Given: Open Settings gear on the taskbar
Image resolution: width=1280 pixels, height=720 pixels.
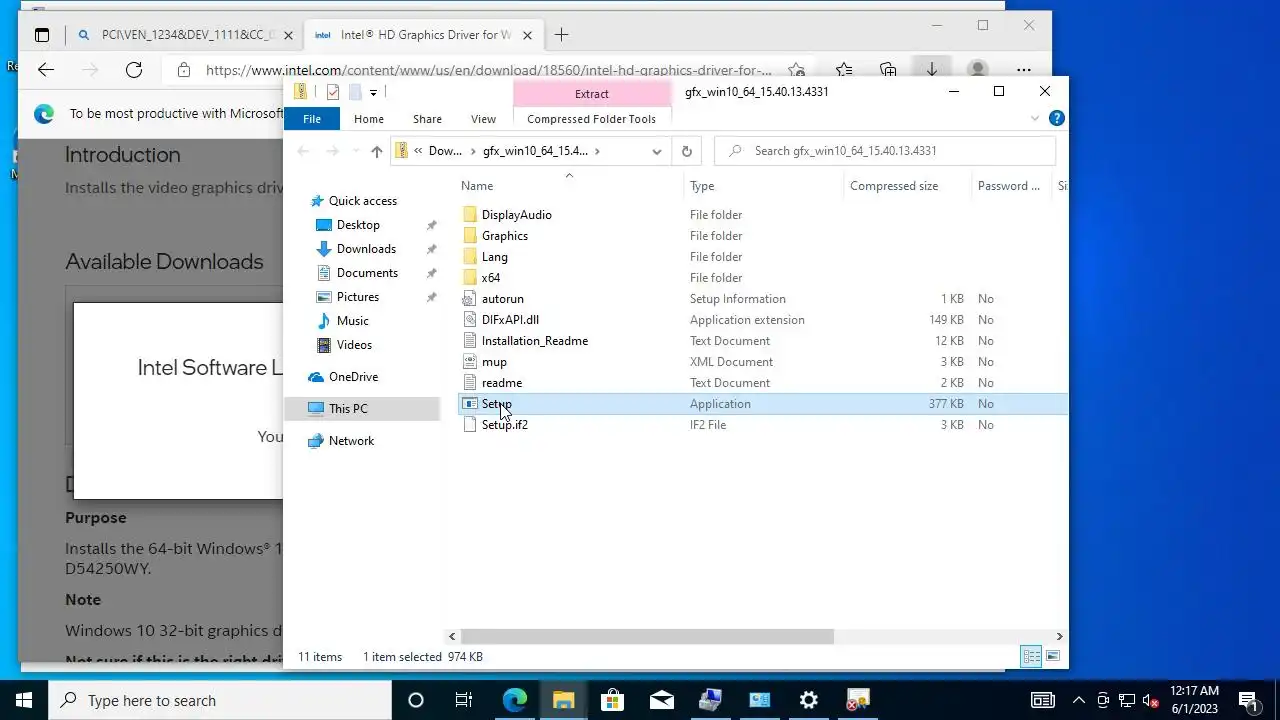Looking at the screenshot, I should tap(808, 700).
